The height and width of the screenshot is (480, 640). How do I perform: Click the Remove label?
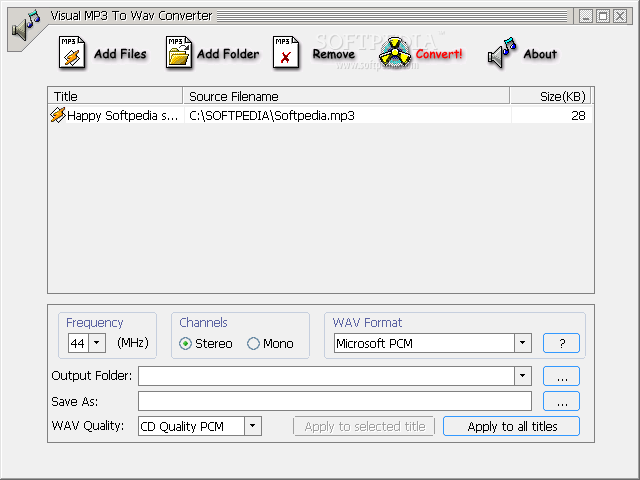coord(333,54)
